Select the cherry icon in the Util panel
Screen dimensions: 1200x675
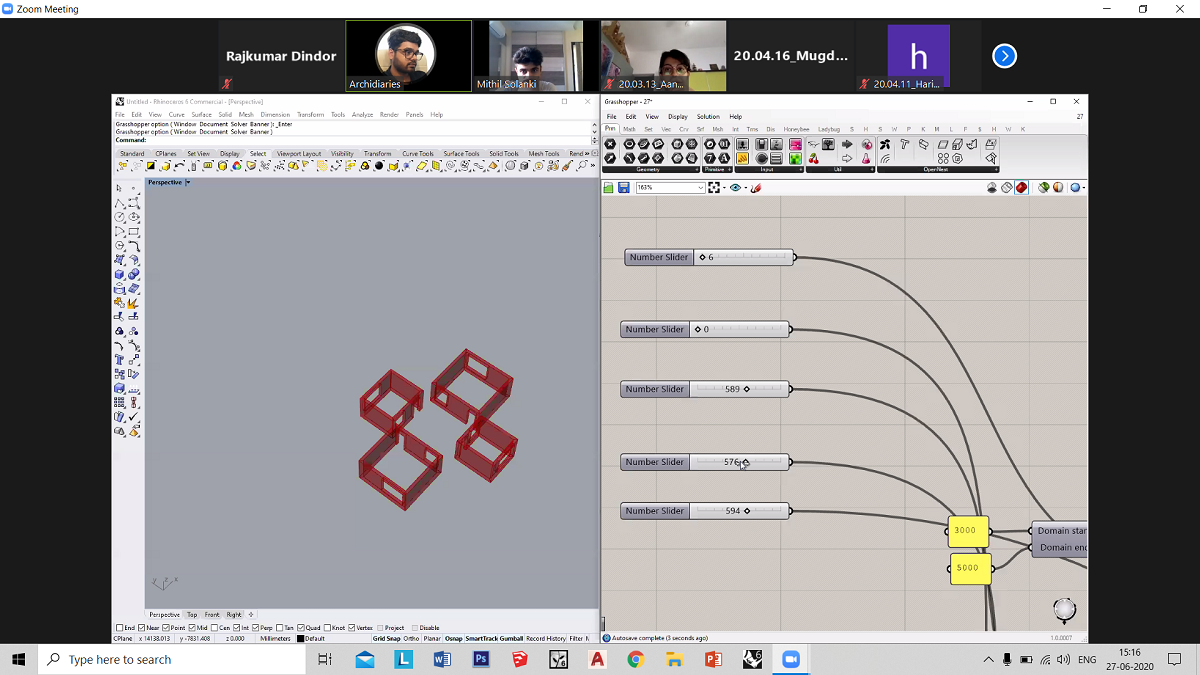coord(812,158)
